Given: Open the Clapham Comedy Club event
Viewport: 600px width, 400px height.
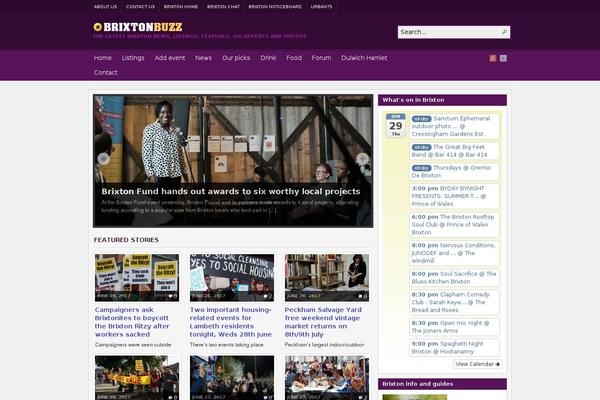Looking at the screenshot, I should (454, 302).
